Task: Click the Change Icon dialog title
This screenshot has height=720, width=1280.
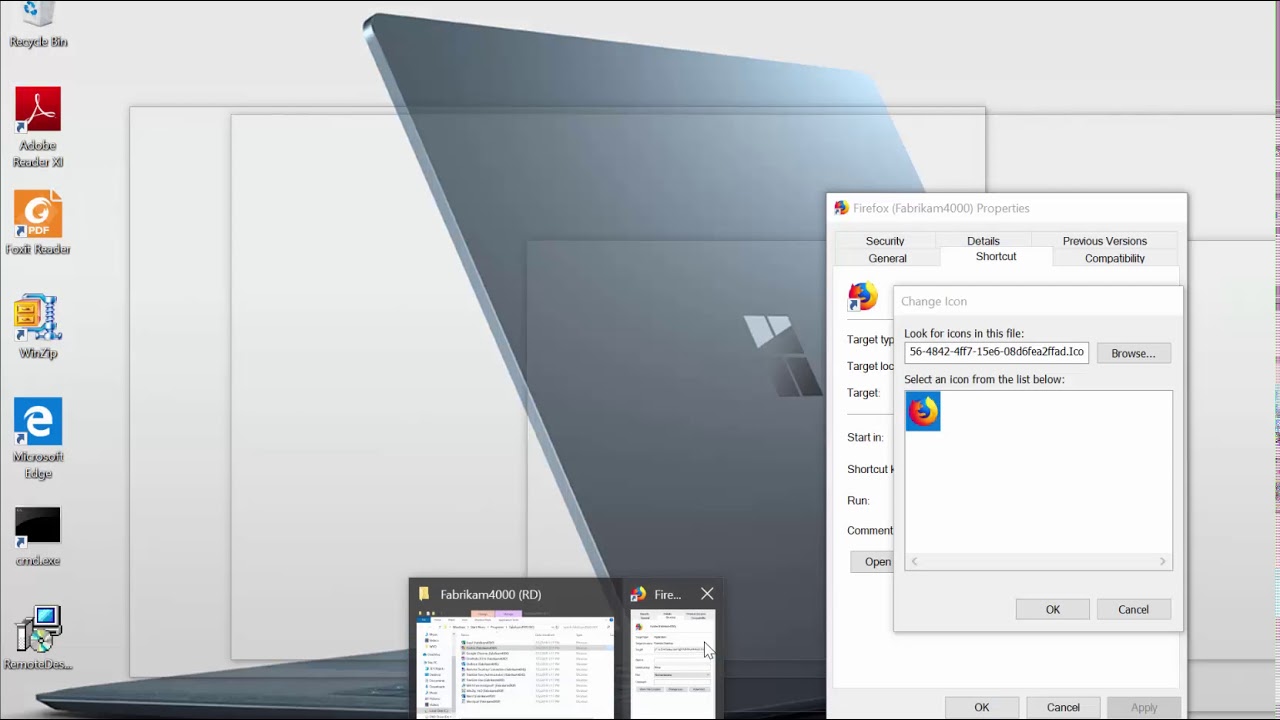Action: click(934, 301)
